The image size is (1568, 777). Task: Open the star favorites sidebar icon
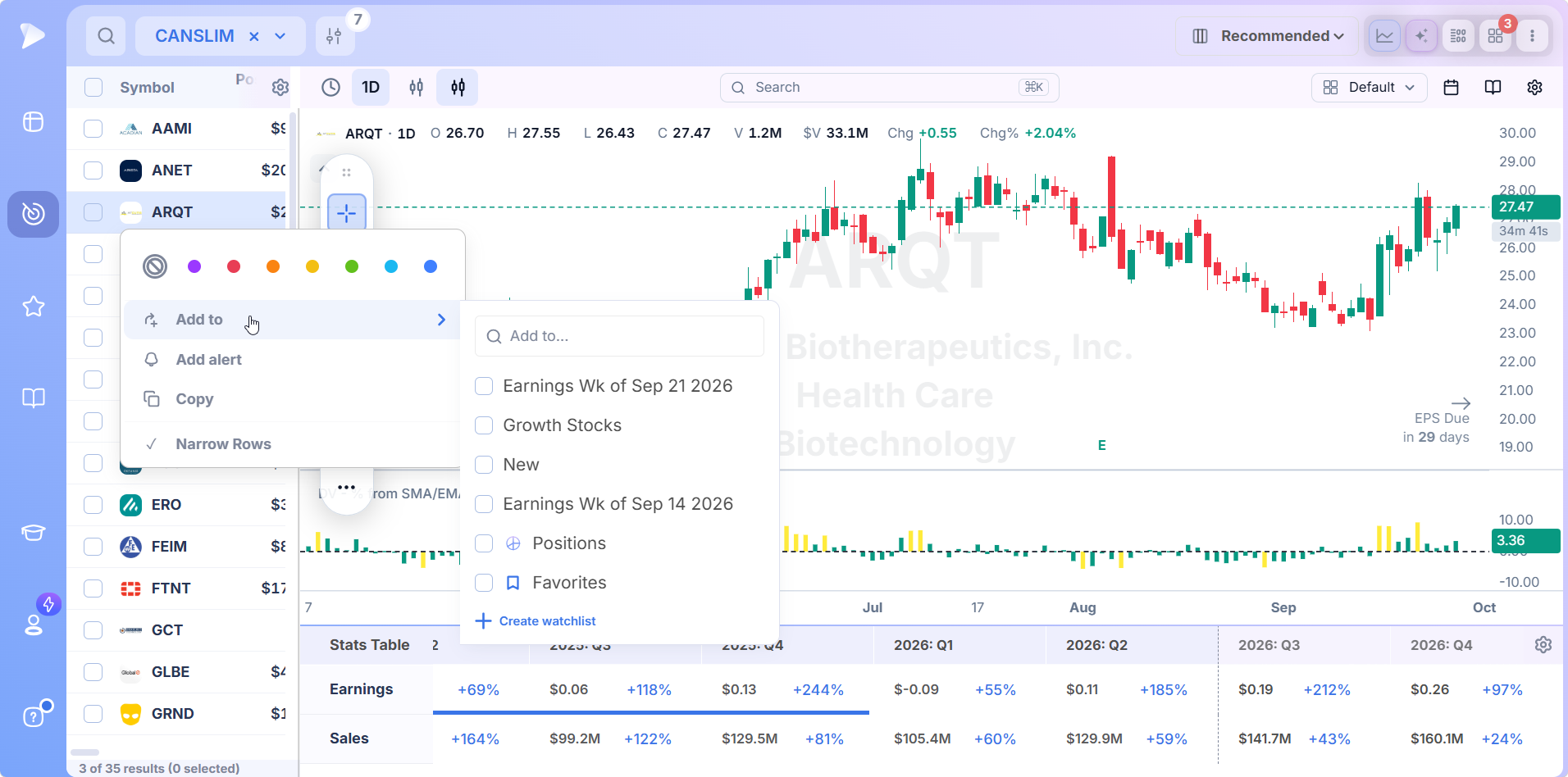34,307
